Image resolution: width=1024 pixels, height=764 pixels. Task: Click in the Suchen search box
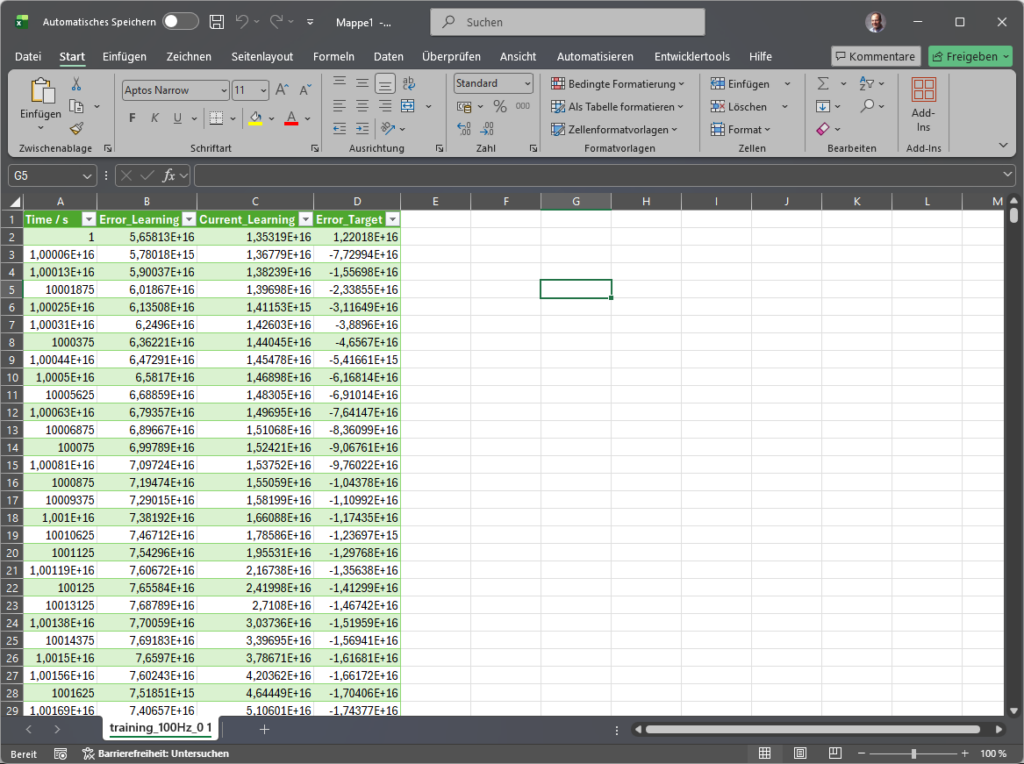(x=567, y=22)
